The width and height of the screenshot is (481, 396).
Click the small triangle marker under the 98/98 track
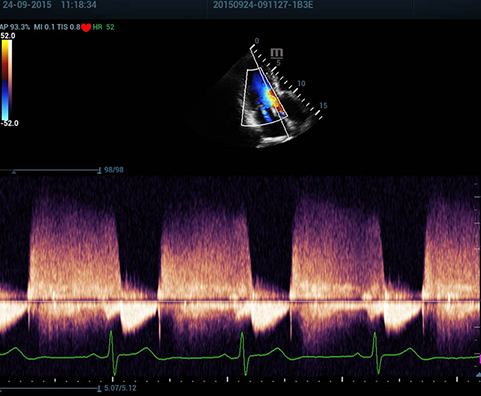[14, 172]
